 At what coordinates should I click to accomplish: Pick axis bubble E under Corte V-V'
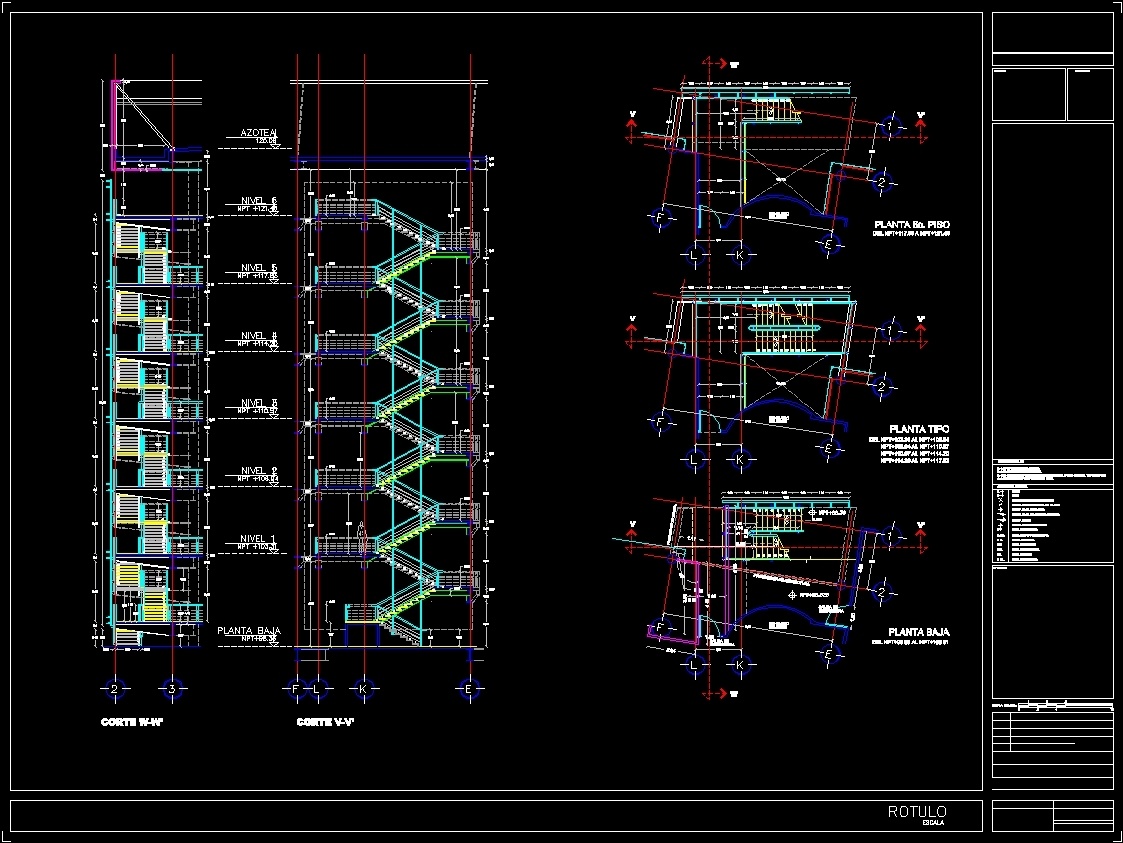[469, 689]
